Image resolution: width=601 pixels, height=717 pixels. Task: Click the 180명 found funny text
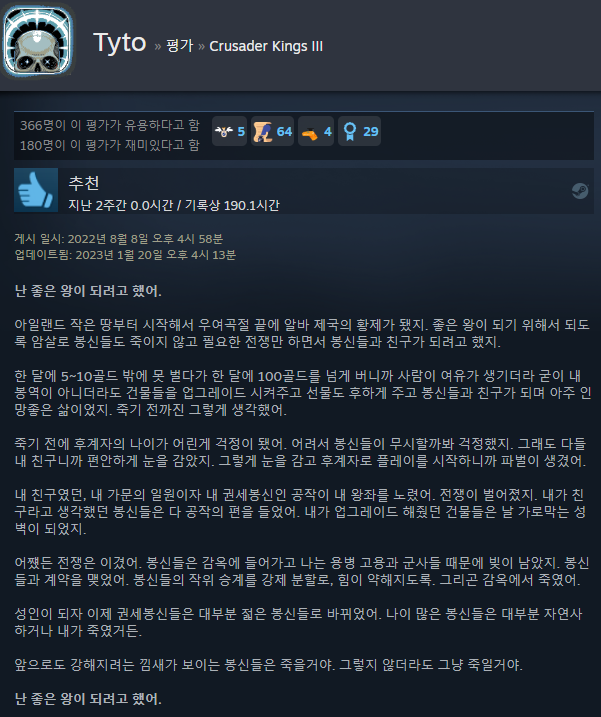point(110,145)
